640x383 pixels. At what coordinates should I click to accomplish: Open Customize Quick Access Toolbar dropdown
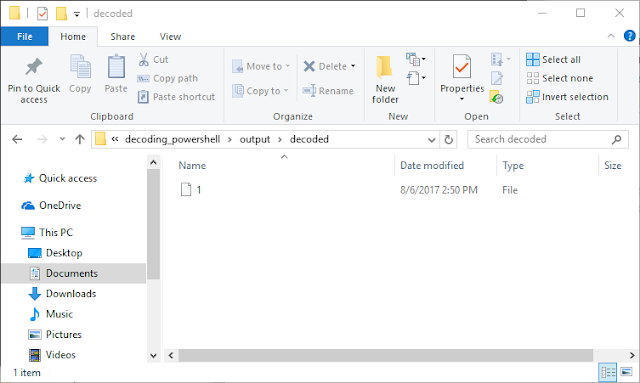click(x=77, y=14)
